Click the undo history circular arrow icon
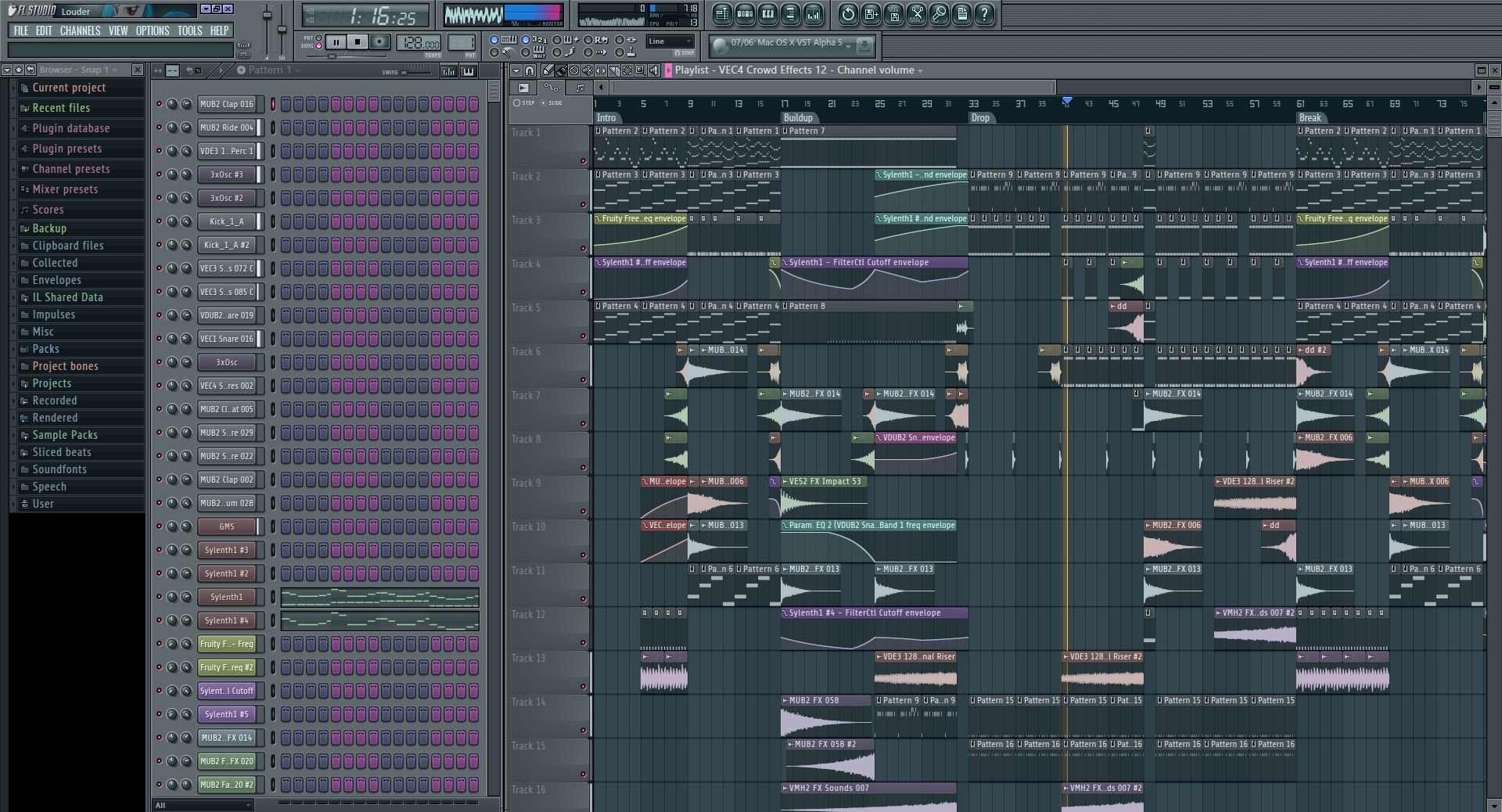The image size is (1502, 812). [x=848, y=14]
